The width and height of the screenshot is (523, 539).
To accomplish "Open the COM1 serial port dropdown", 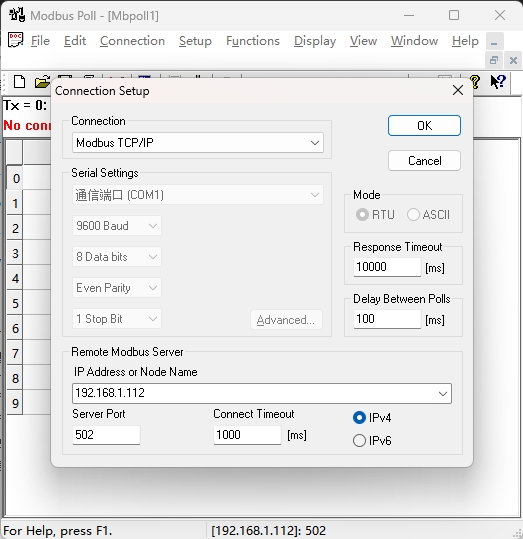I will click(198, 195).
